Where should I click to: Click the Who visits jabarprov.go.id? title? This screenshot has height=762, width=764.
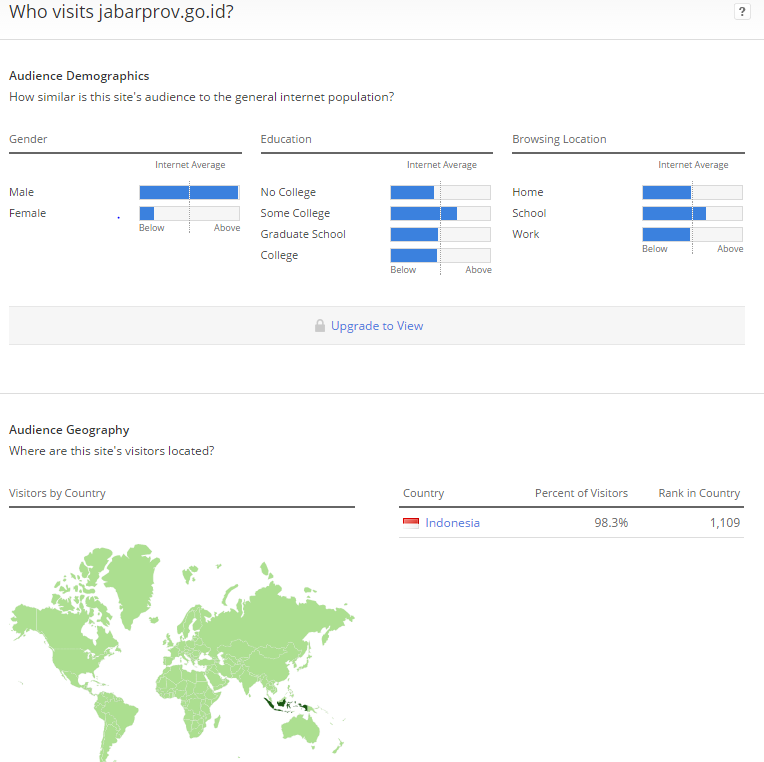121,12
